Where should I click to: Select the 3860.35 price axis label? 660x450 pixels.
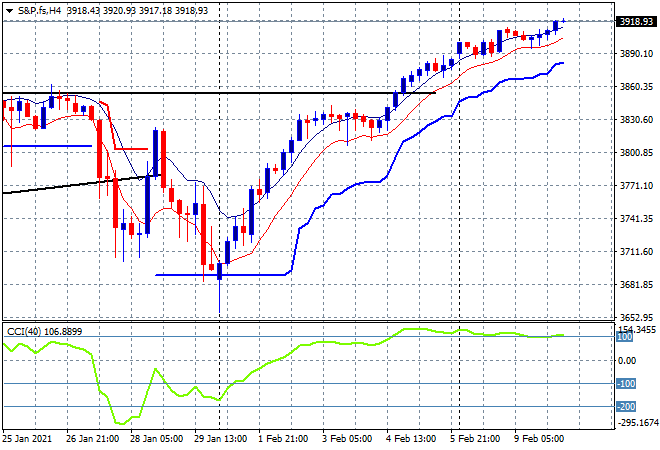636,86
